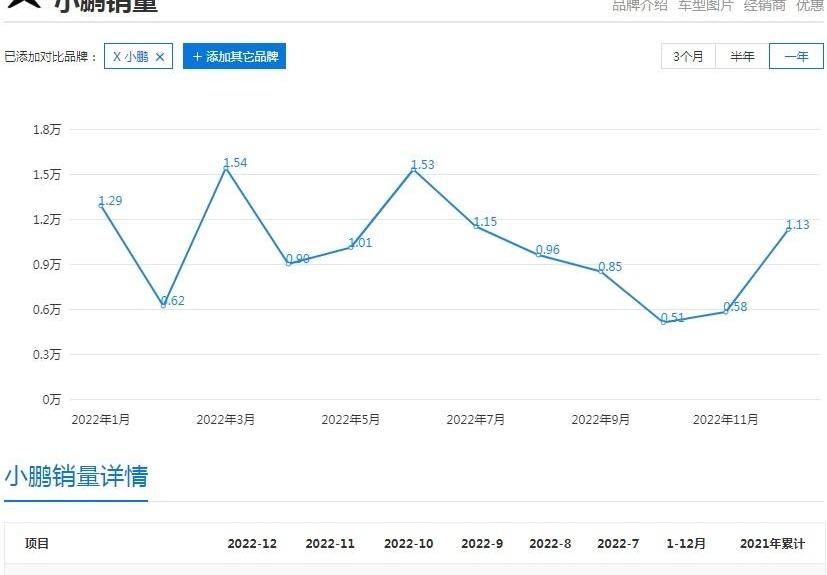Click the 1.01 data point on chart
This screenshot has height=575, width=827.
click(x=351, y=247)
